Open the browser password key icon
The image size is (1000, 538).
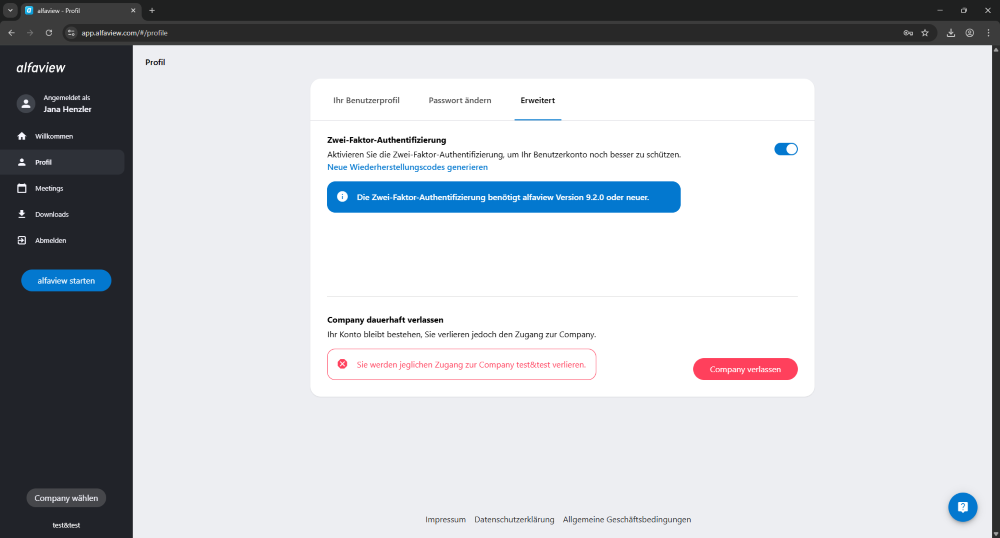[907, 32]
